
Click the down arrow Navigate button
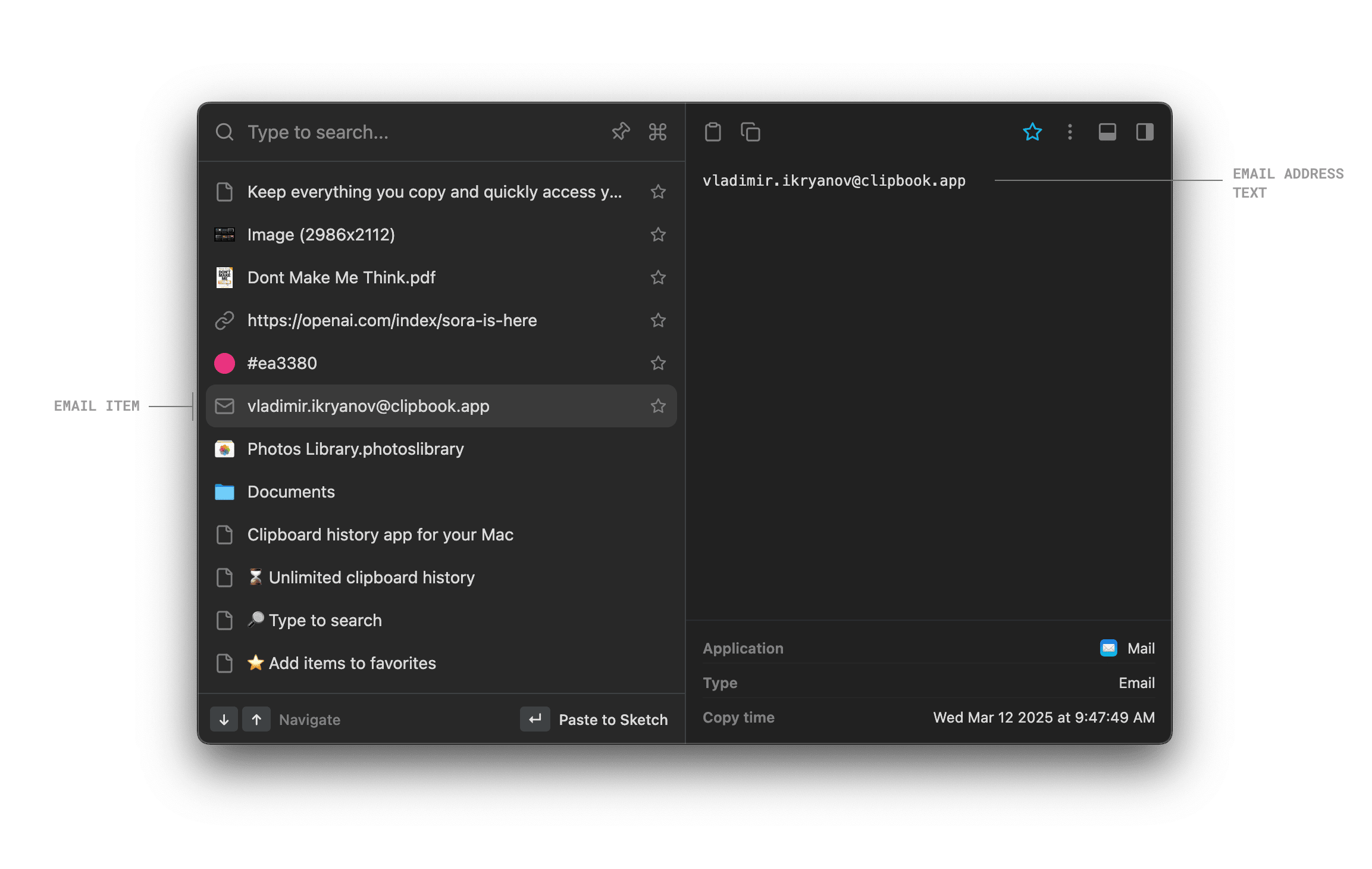coord(224,719)
